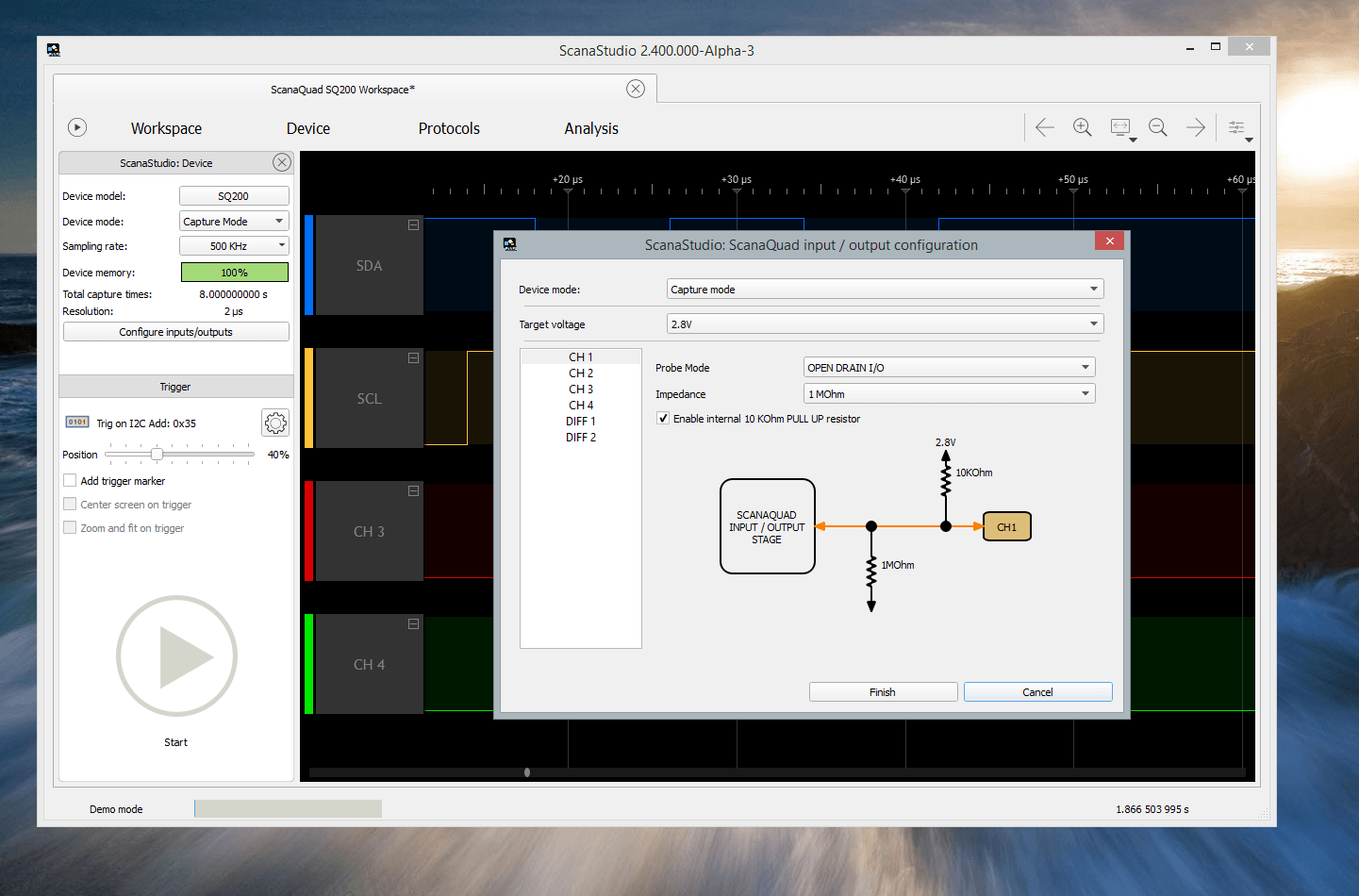This screenshot has height=896, width=1359.
Task: Expand the Probe Mode dropdown
Action: [948, 368]
